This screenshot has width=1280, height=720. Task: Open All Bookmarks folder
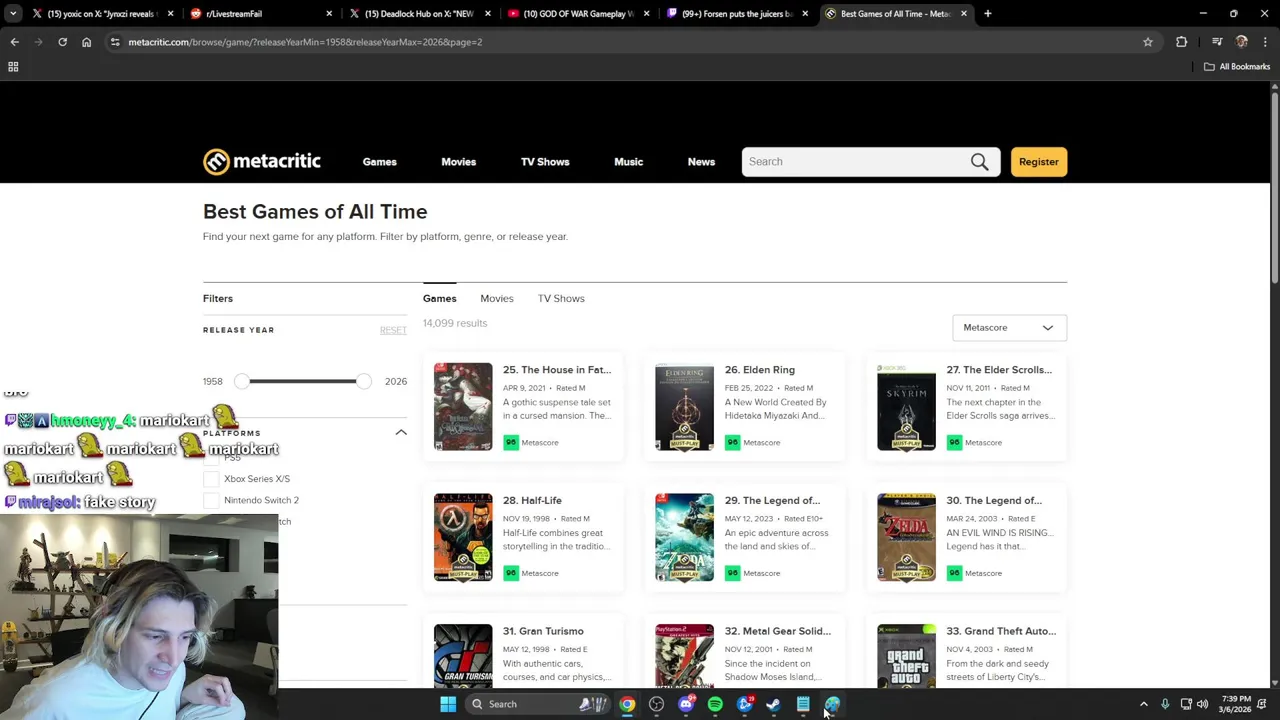point(1237,67)
